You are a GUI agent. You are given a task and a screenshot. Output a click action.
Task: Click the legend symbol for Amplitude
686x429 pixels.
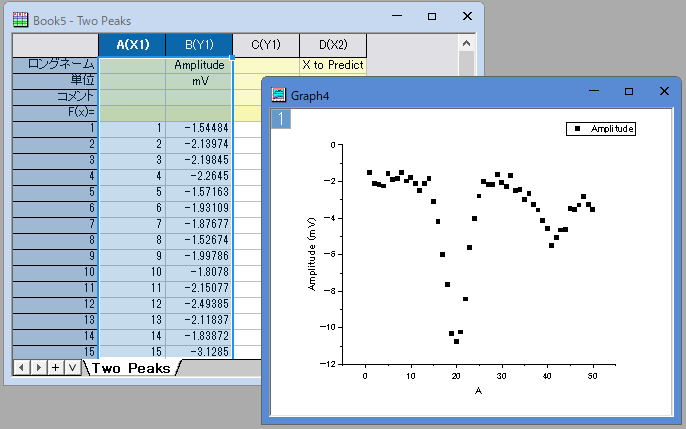[577, 129]
